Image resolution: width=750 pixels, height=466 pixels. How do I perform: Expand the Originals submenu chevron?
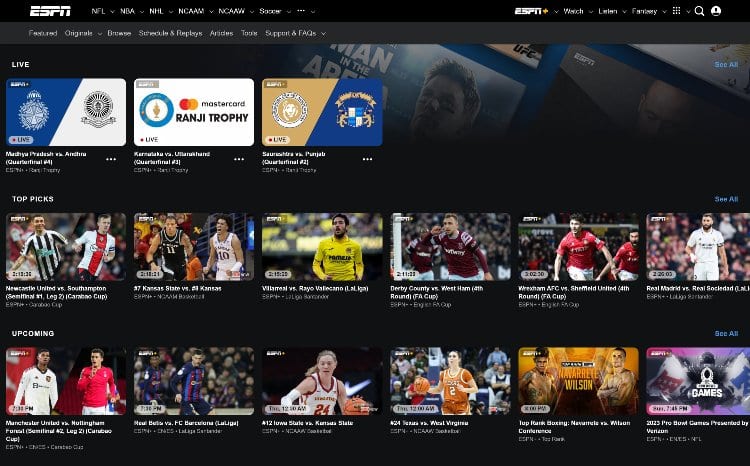(x=99, y=34)
